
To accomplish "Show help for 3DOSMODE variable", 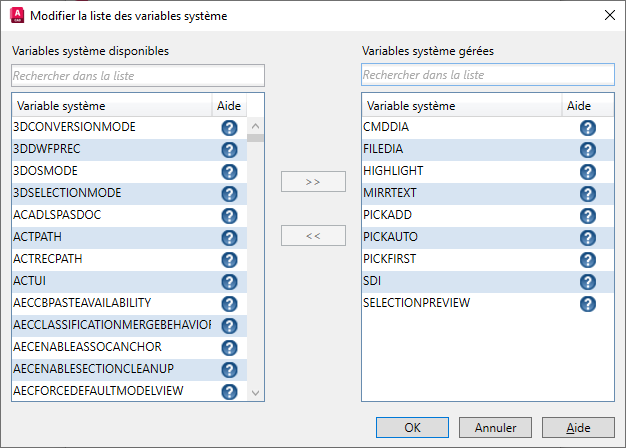I will [x=229, y=172].
